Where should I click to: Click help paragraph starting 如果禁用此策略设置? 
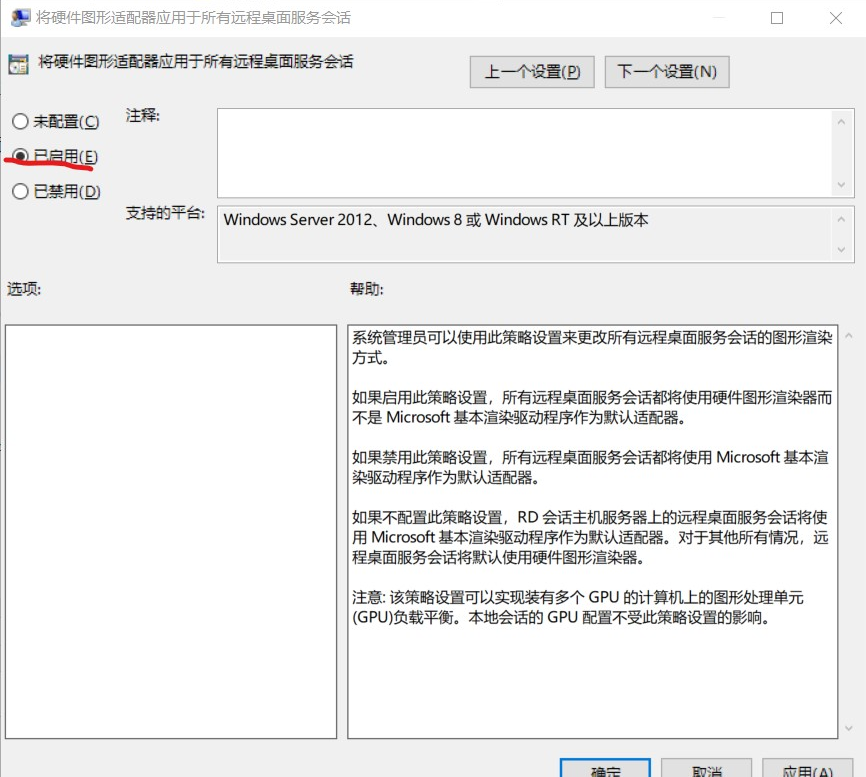point(590,467)
